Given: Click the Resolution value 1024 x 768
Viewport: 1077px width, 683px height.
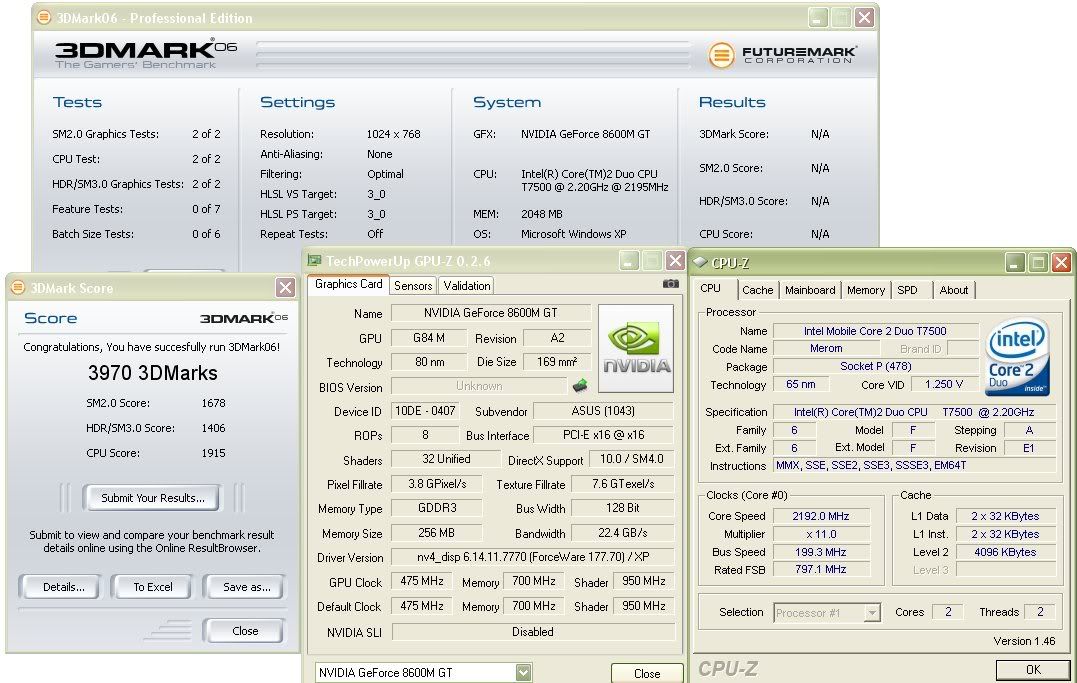Looking at the screenshot, I should [x=394, y=134].
